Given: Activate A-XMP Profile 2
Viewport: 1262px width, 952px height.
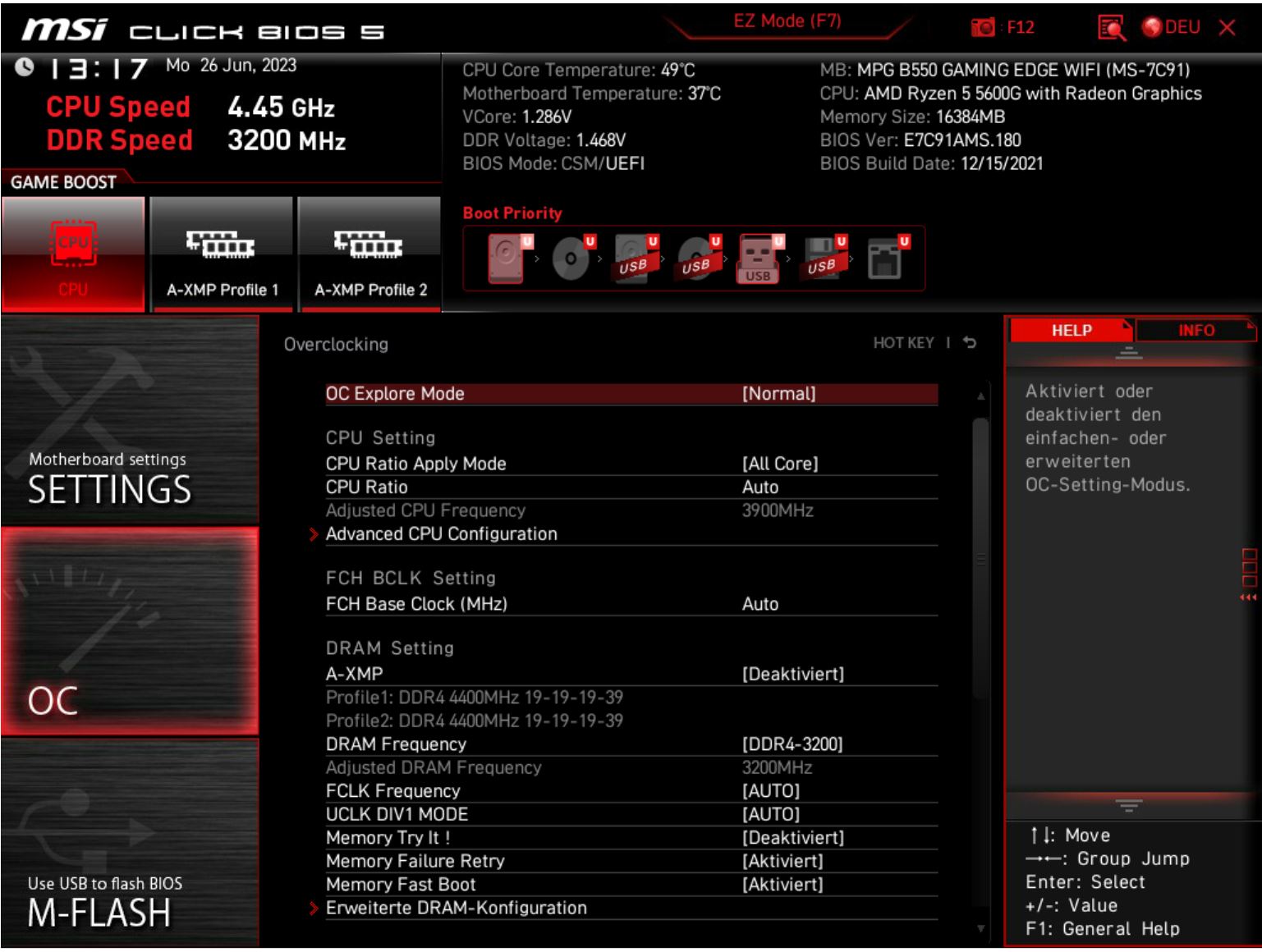Looking at the screenshot, I should click(370, 254).
